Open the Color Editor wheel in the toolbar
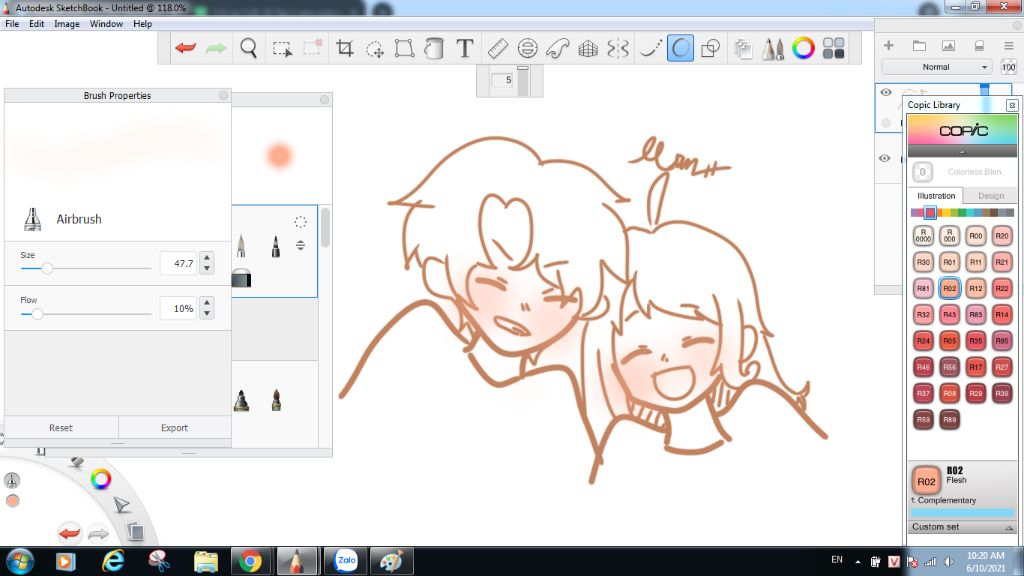 coord(803,48)
